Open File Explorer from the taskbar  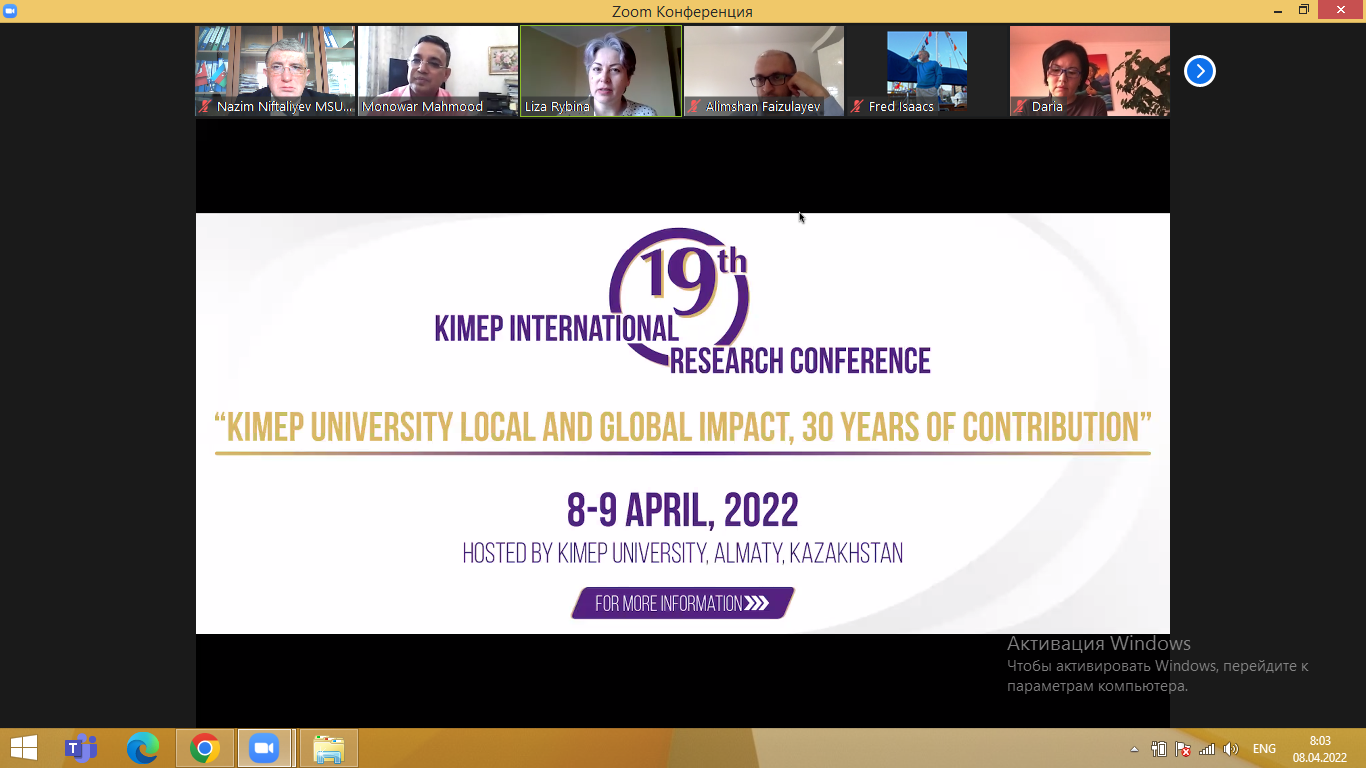coord(328,748)
